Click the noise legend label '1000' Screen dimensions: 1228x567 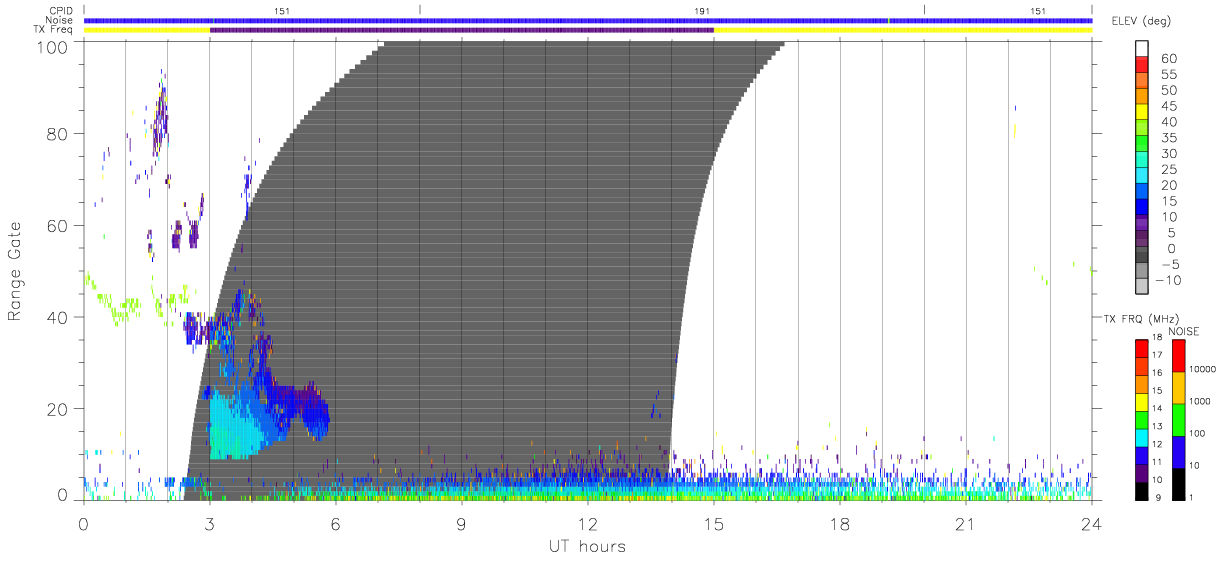[x=1202, y=402]
